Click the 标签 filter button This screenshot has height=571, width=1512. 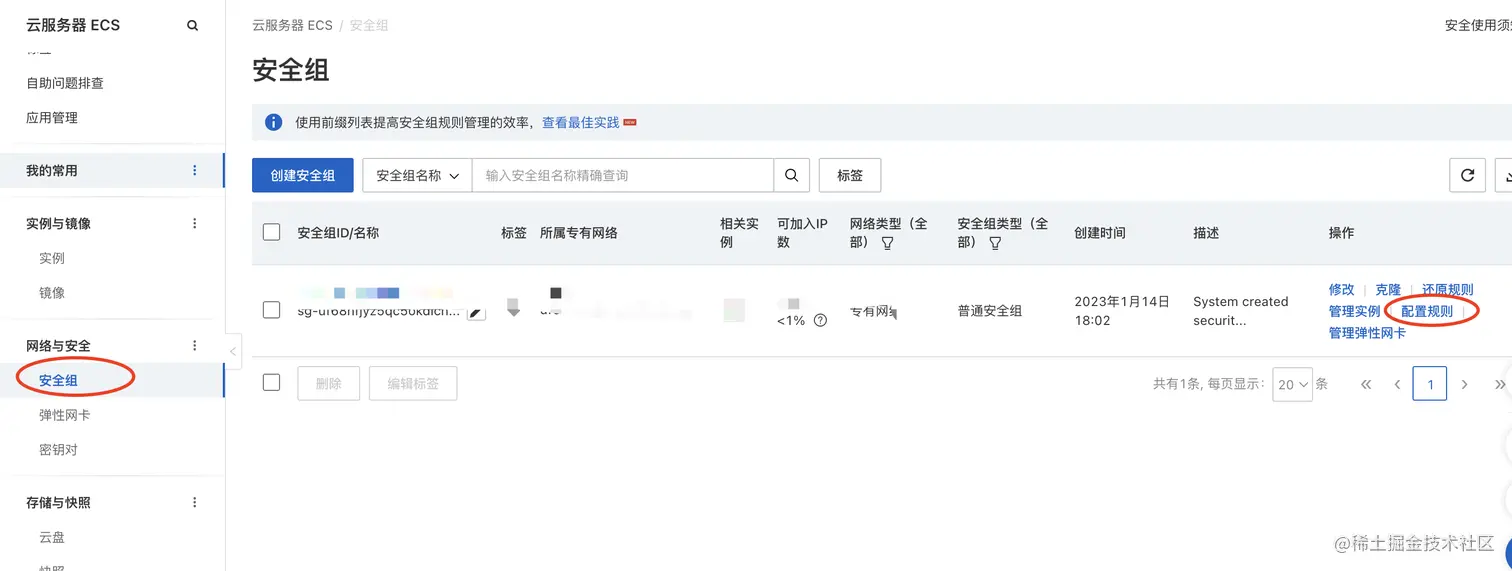coord(850,175)
